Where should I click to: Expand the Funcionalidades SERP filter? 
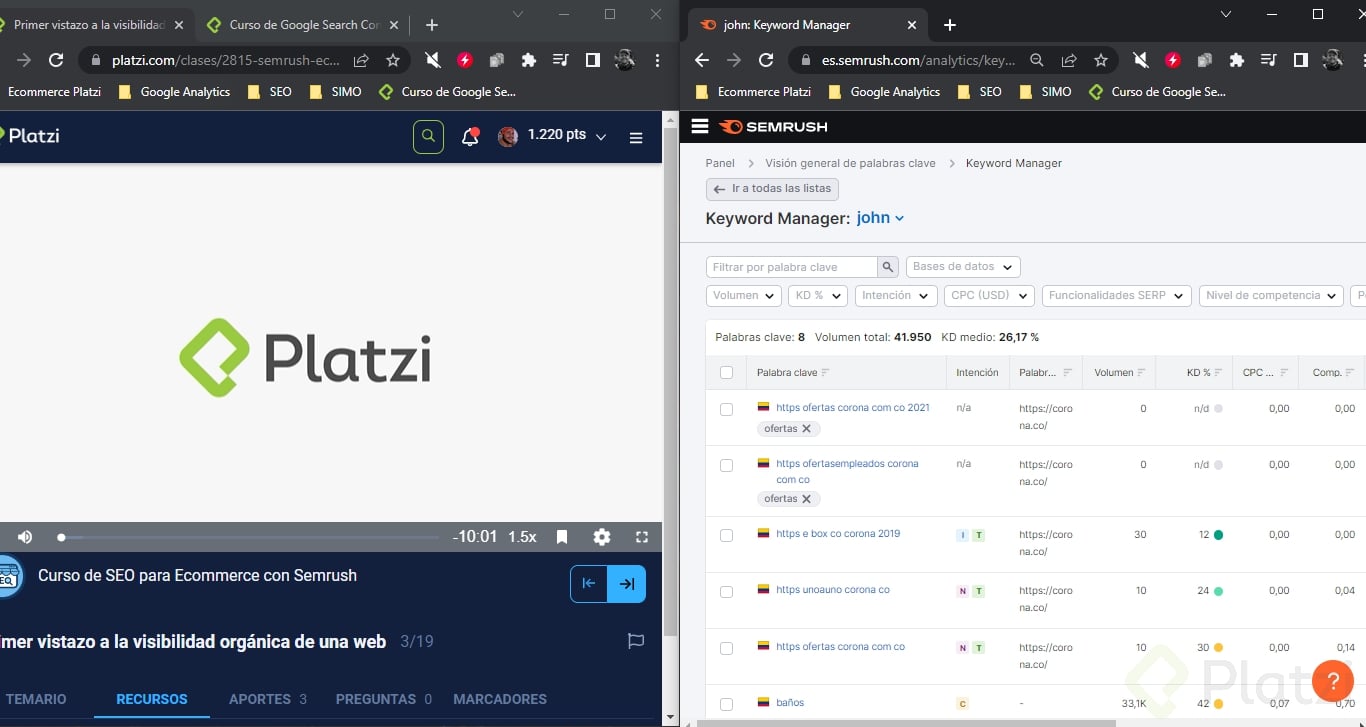pos(1116,296)
